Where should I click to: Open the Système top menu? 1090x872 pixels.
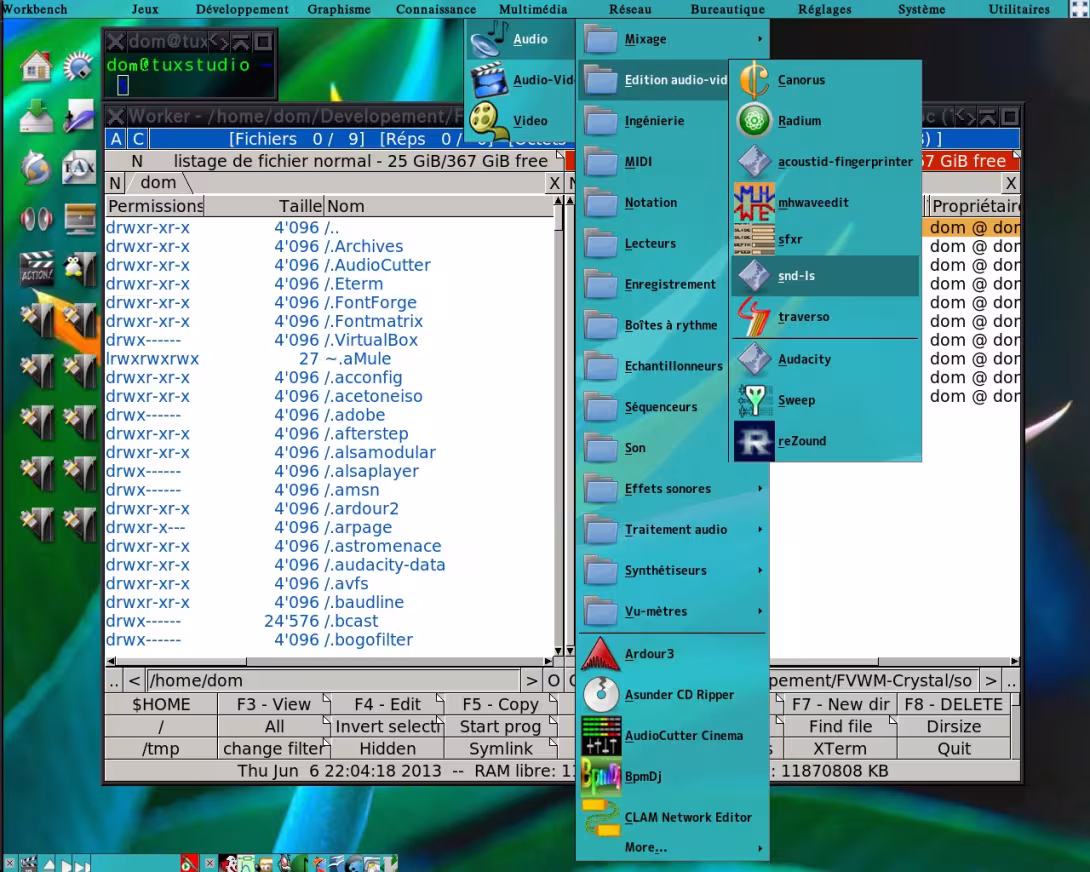(x=921, y=9)
